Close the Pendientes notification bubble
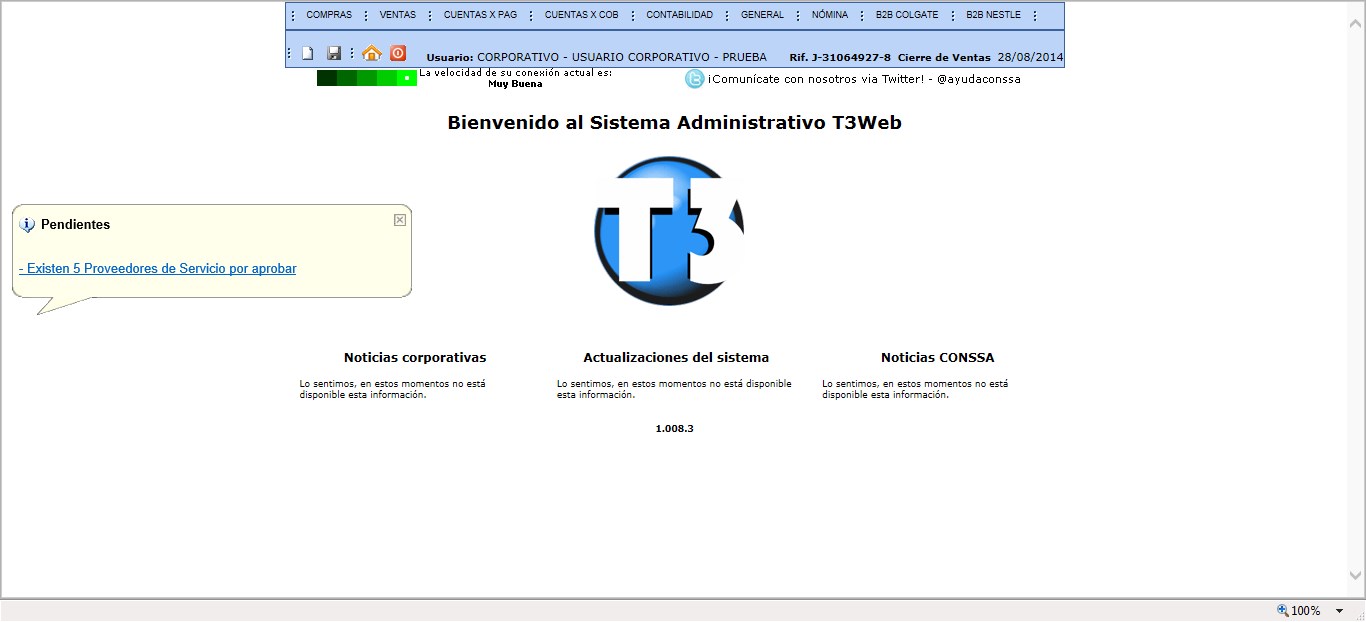 400,220
